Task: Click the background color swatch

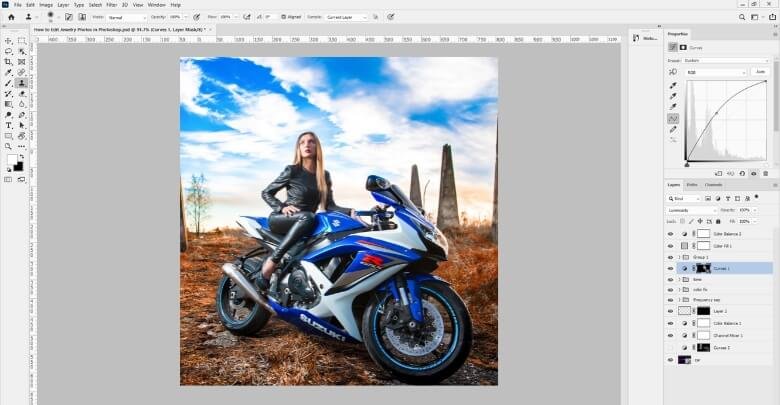Action: pos(18,166)
